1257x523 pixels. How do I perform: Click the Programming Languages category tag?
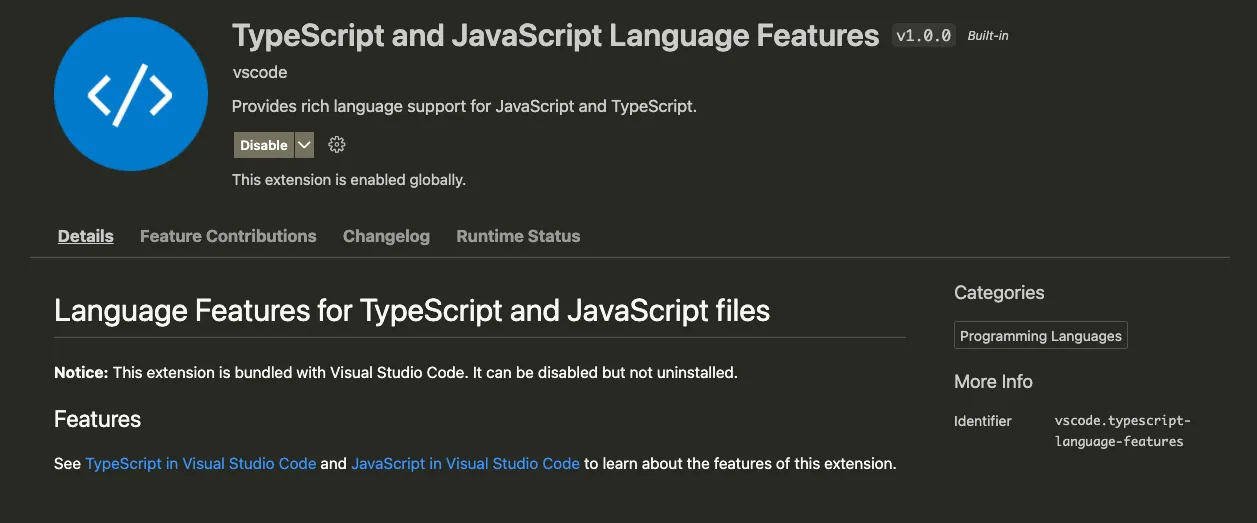click(x=1040, y=336)
